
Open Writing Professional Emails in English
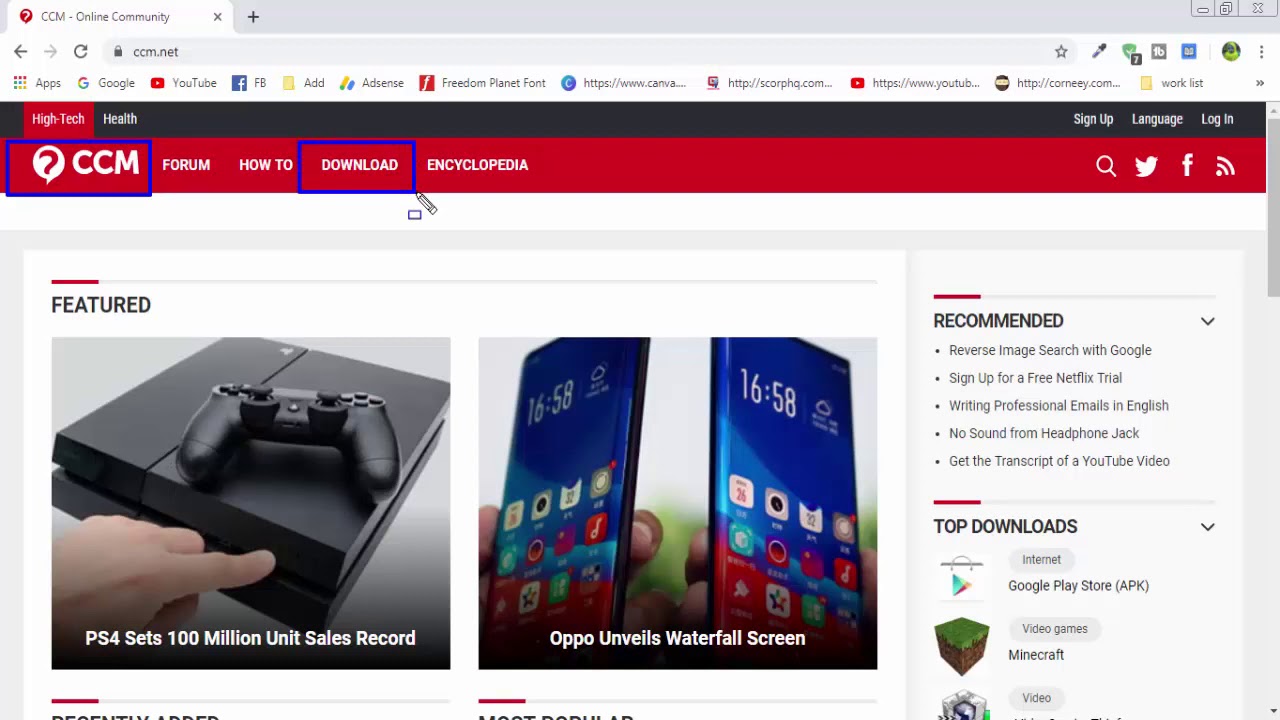(1058, 406)
